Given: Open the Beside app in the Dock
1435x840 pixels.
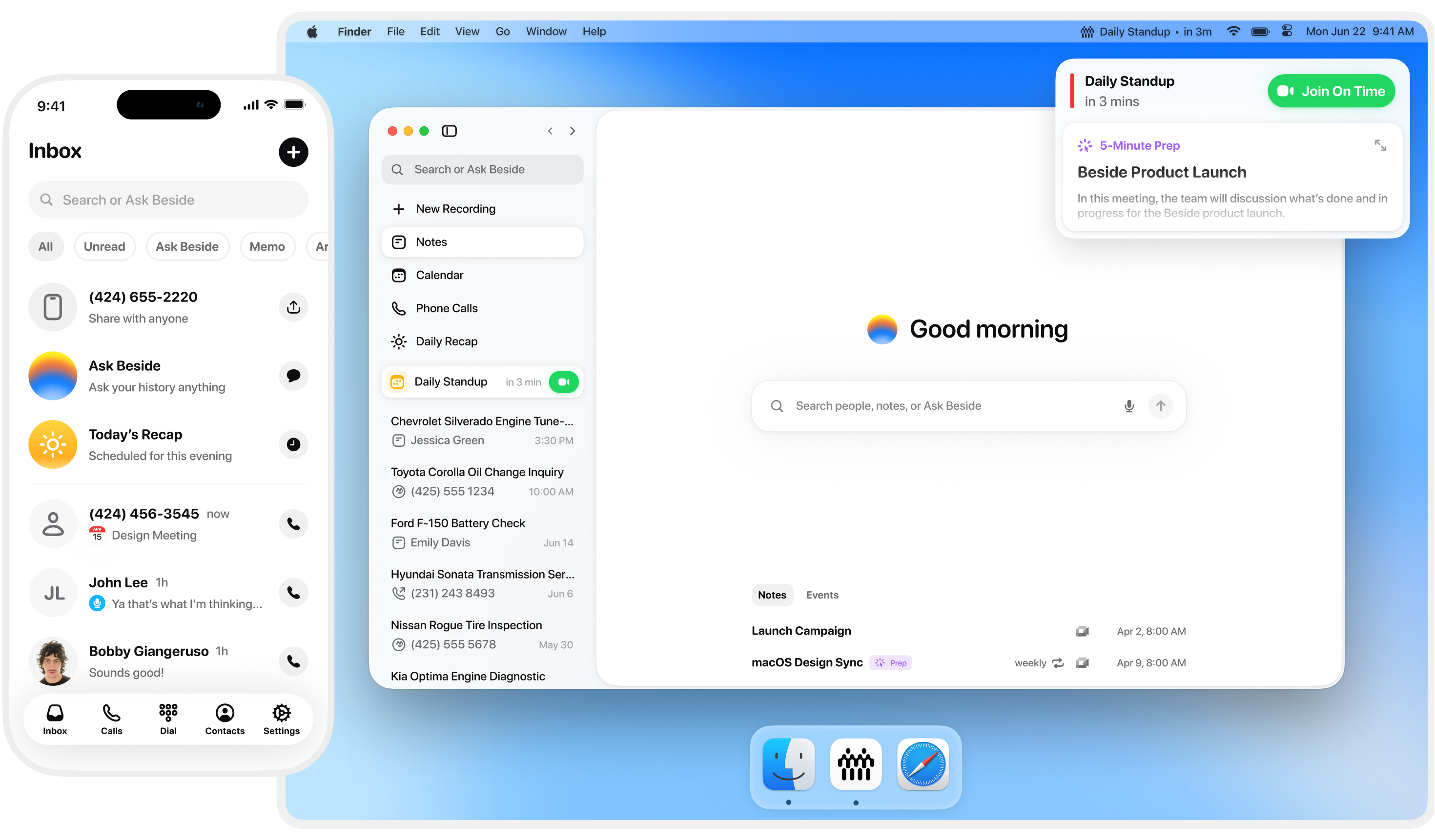Looking at the screenshot, I should coord(855,765).
